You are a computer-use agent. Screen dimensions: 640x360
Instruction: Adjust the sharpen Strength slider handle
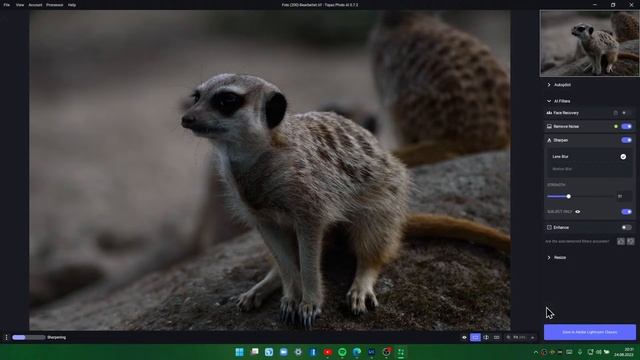point(569,196)
